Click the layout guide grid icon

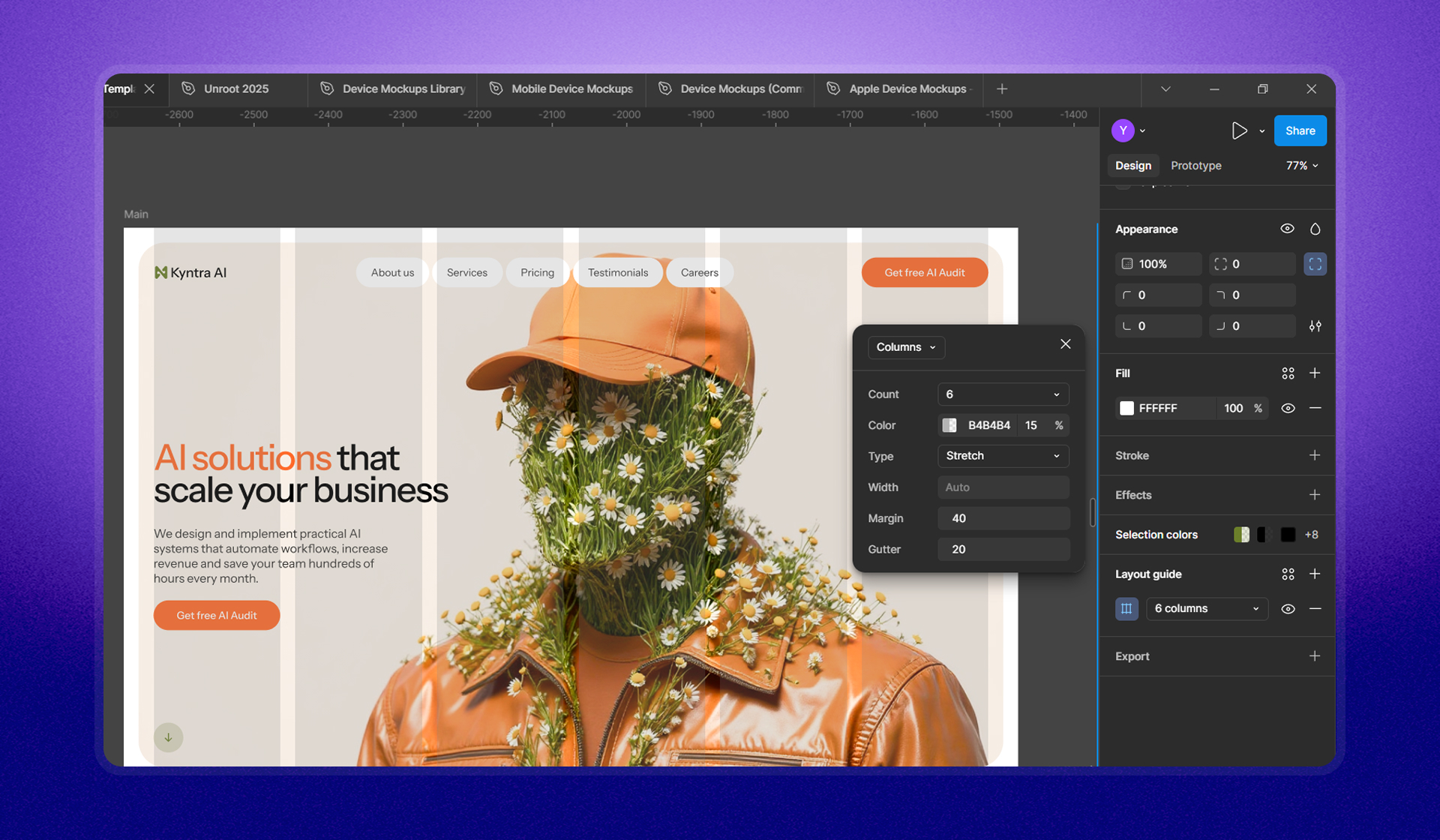pyautogui.click(x=1126, y=609)
